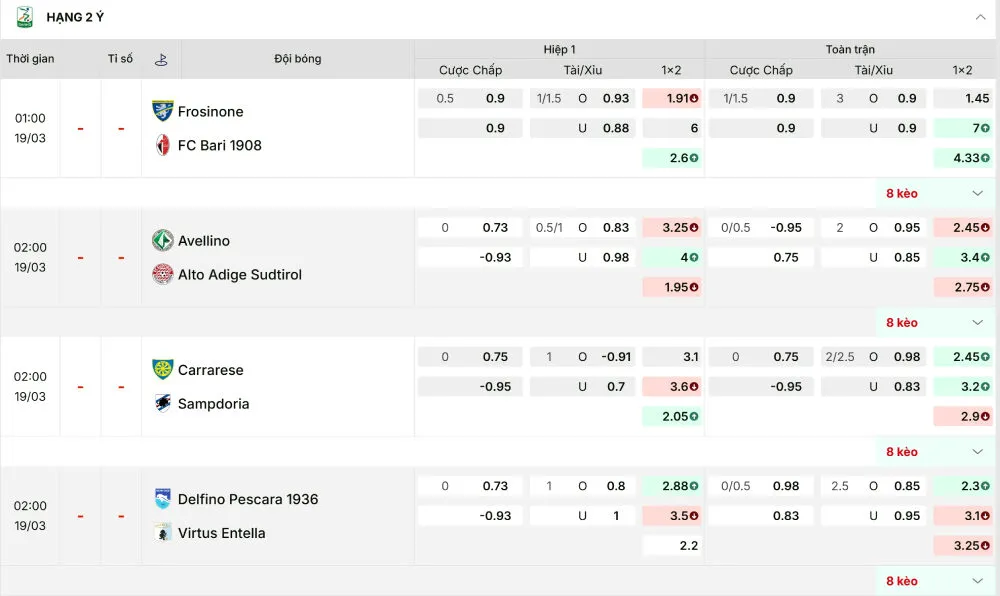The width and height of the screenshot is (1000, 596).
Task: Click the corner kick flag column icon
Action: tap(161, 59)
